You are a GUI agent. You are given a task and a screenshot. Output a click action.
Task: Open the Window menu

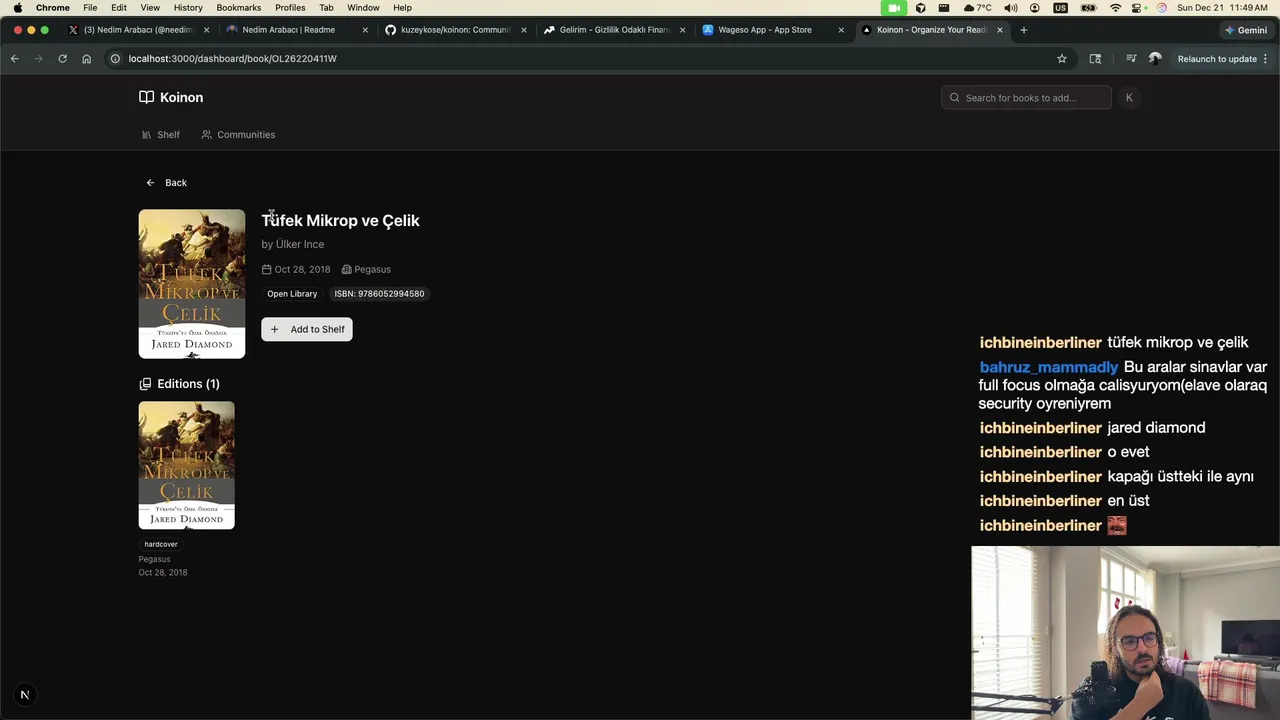click(363, 7)
